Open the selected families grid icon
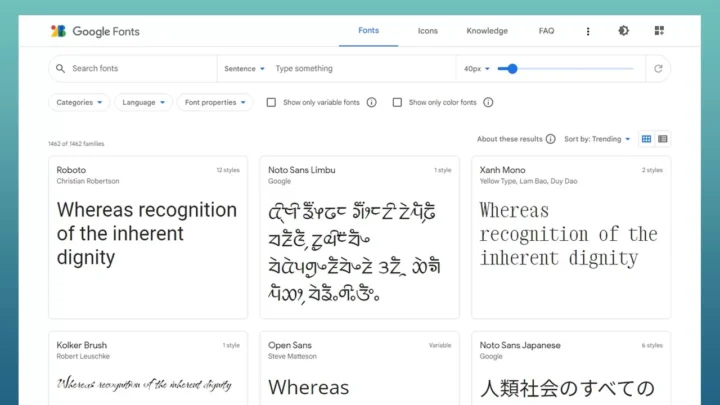 click(659, 31)
